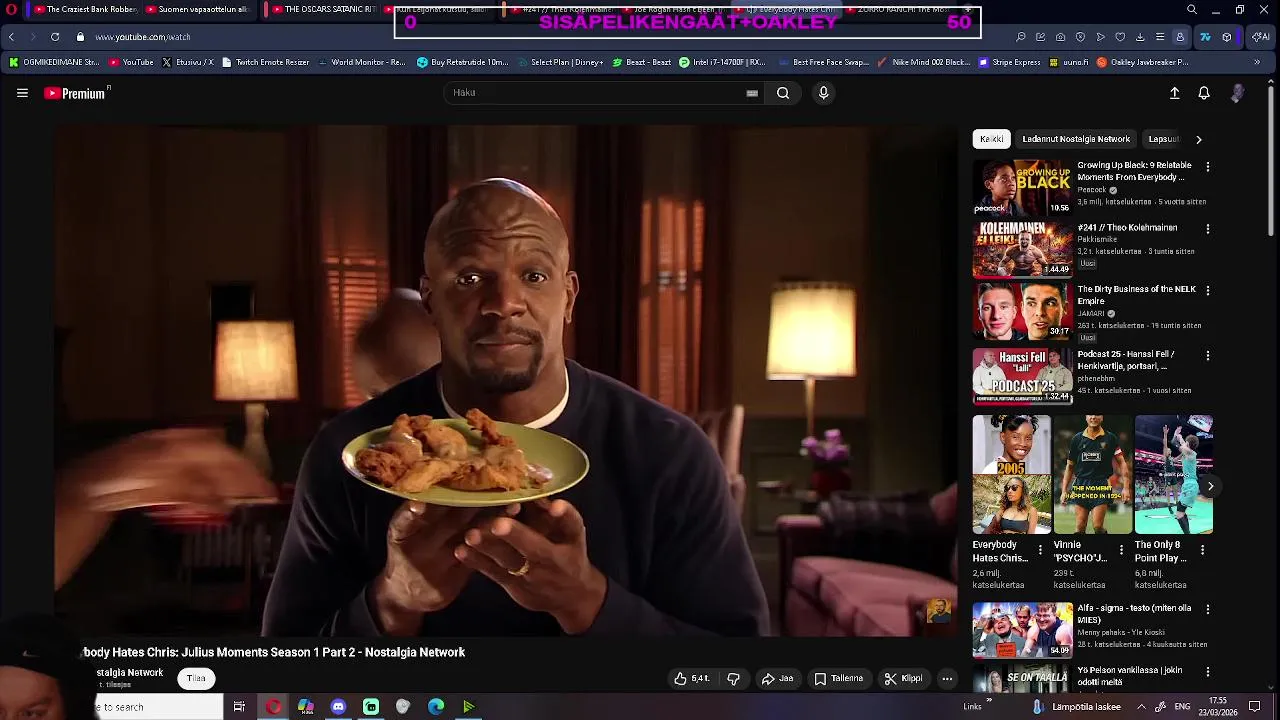Screen dimensions: 1280x720
Task: Open the Oakley Jawbreaker bookmark
Action: [x=1142, y=62]
